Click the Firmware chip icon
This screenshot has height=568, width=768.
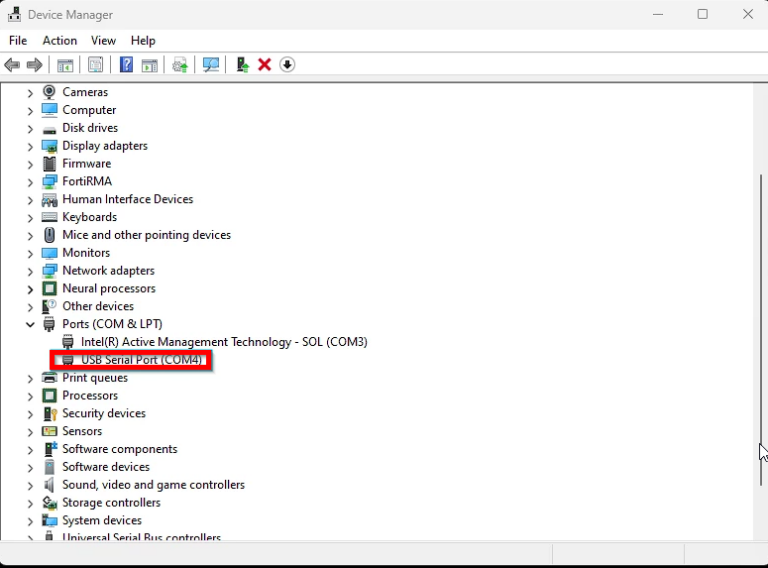click(49, 164)
